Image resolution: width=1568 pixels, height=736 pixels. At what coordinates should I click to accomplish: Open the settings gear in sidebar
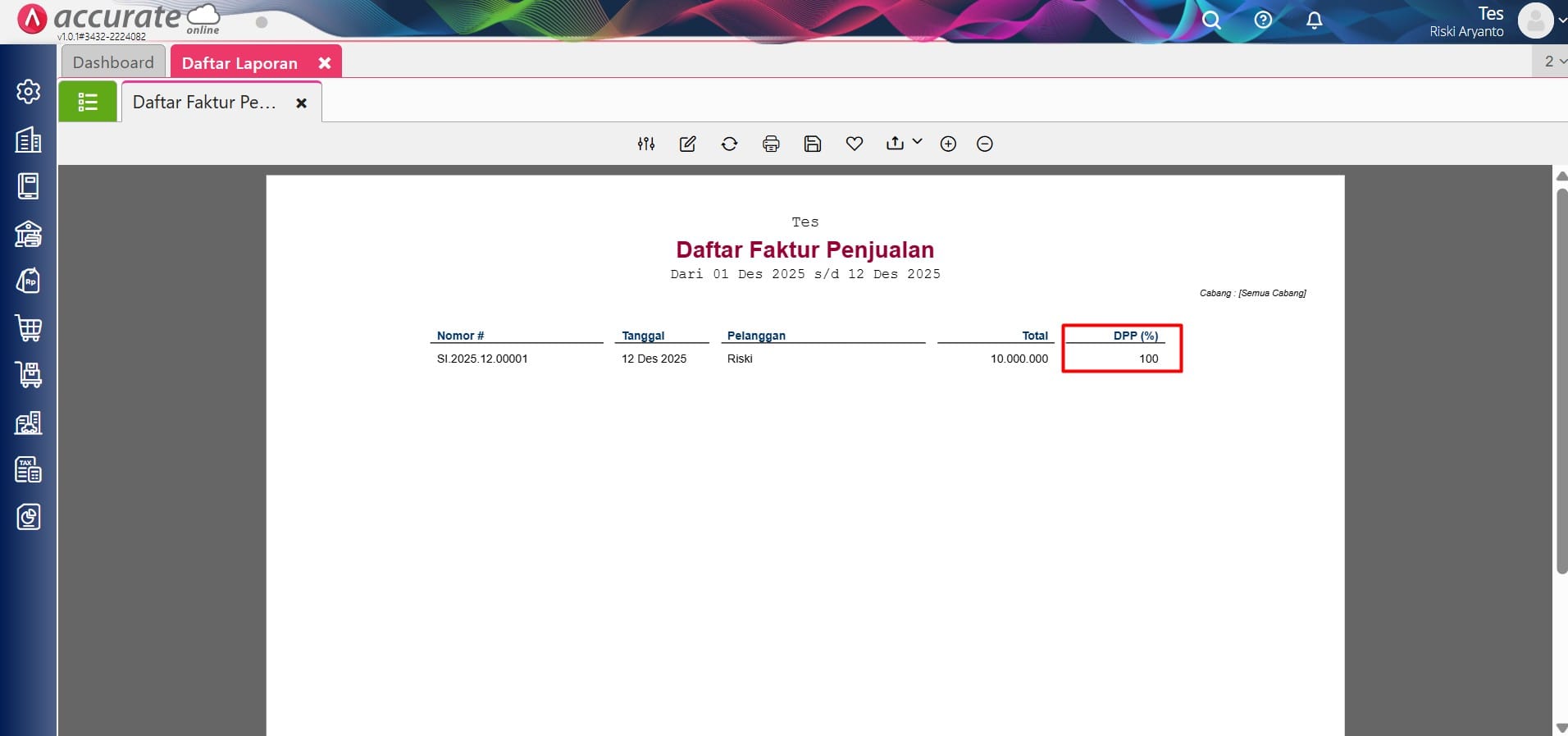click(29, 91)
